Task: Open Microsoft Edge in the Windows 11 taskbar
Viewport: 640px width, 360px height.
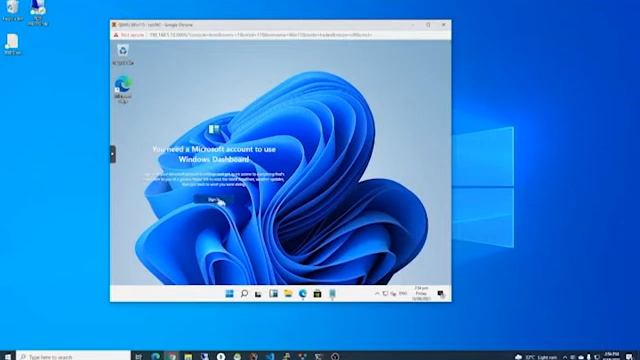Action: (302, 293)
